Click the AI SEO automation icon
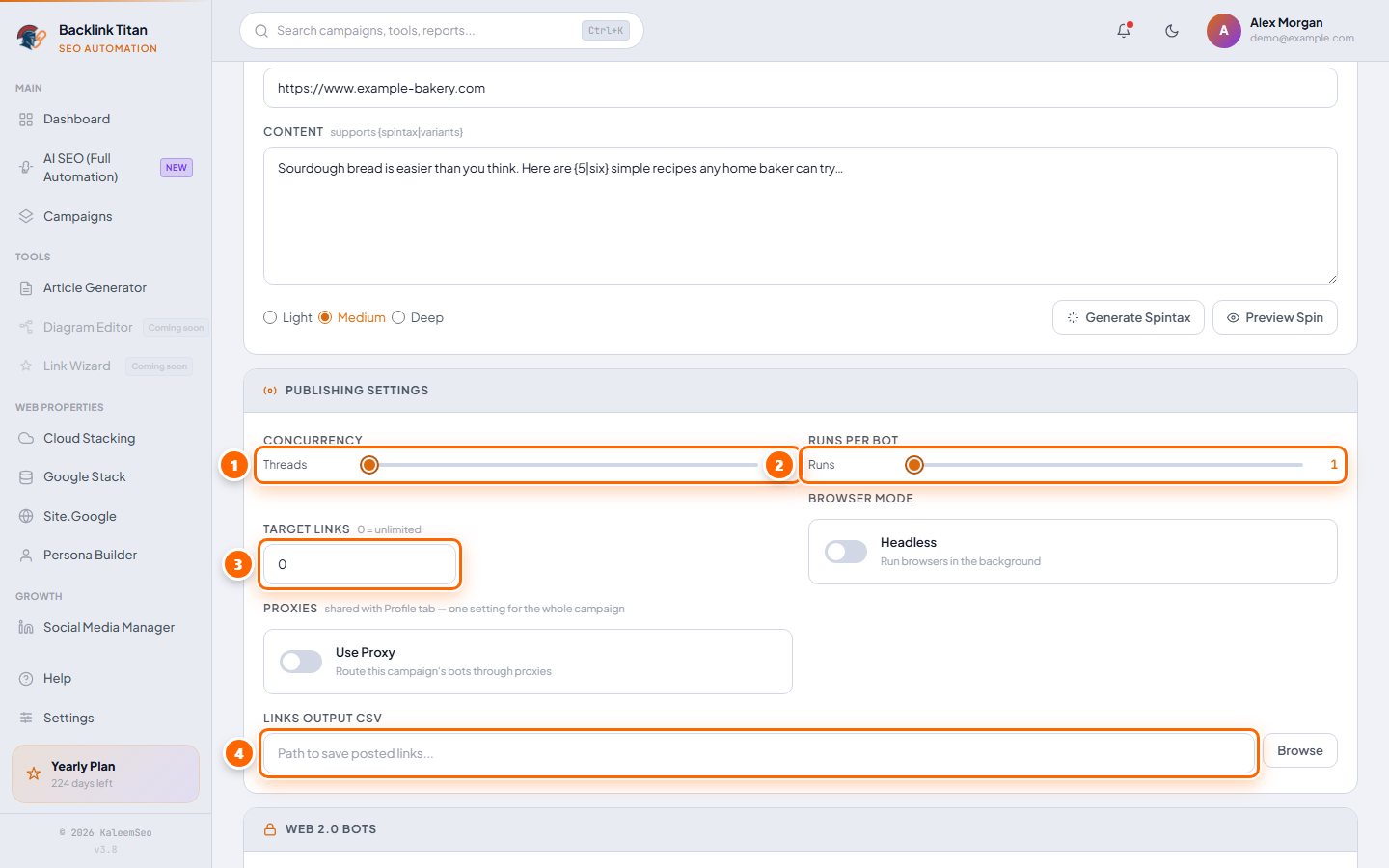The height and width of the screenshot is (868, 1389). coord(26,168)
